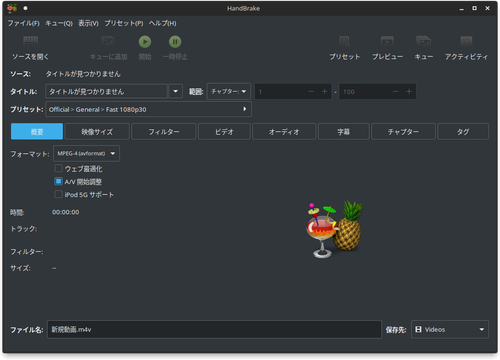Viewport: 500px width, 360px height.
Task: Click the タイトル field text box
Action: click(x=106, y=91)
